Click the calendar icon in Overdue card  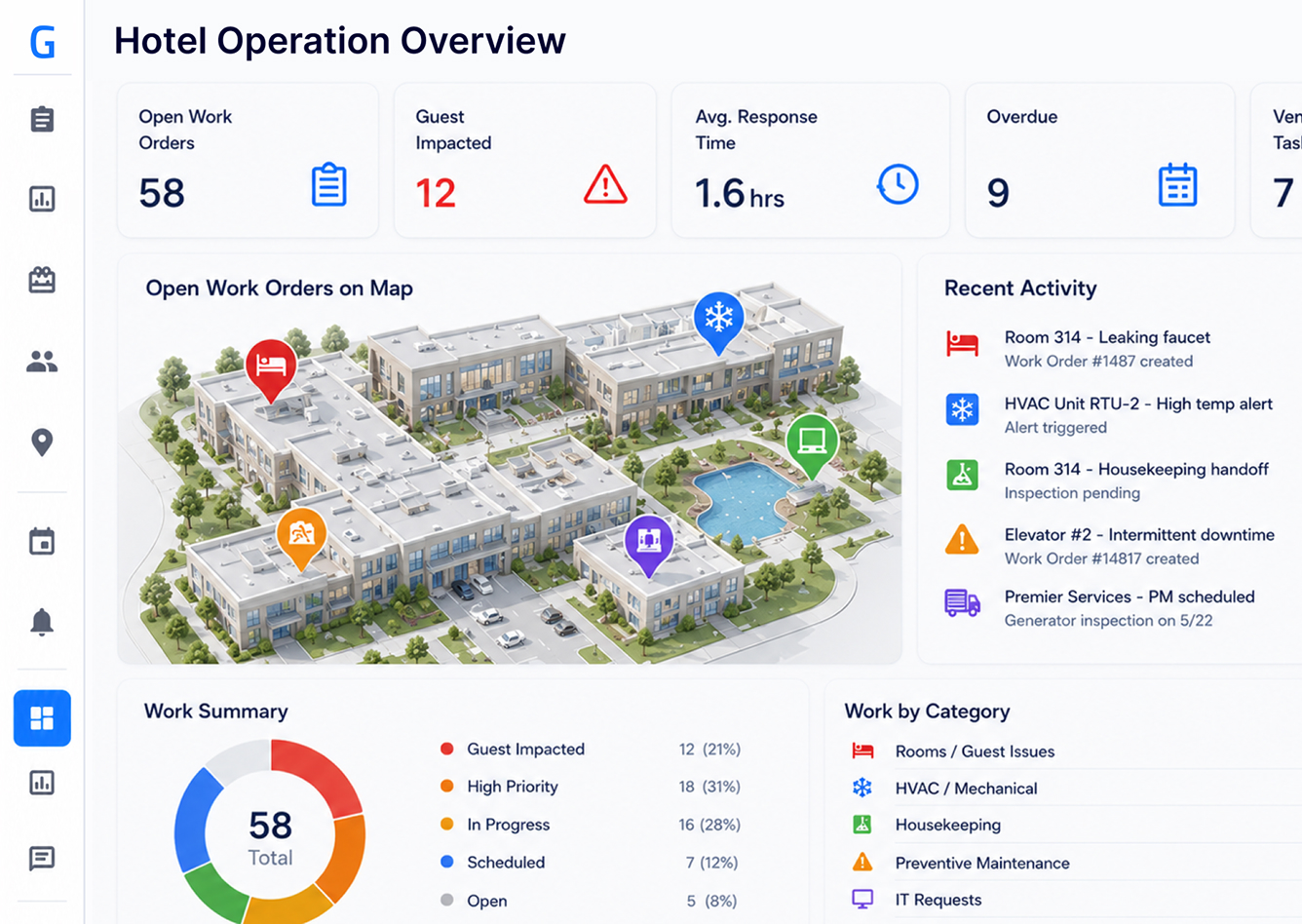pyautogui.click(x=1177, y=185)
